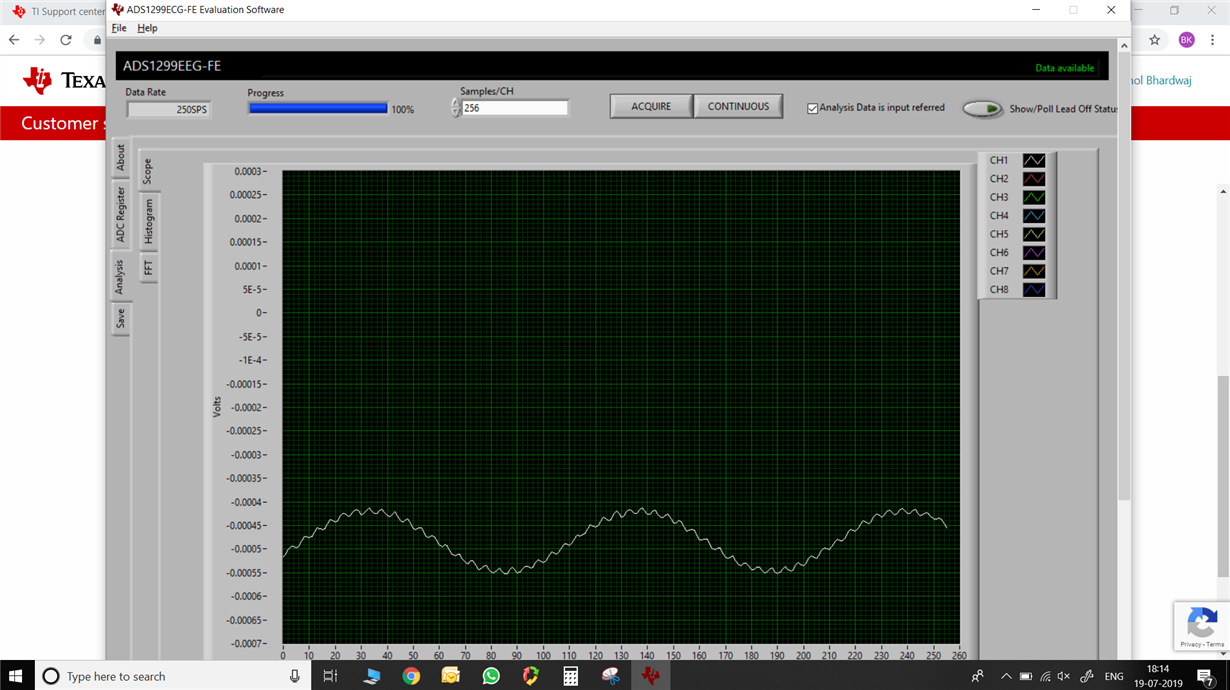Increment or decrement Samples/CH stepper arrows
1230x690 pixels.
[x=456, y=107]
